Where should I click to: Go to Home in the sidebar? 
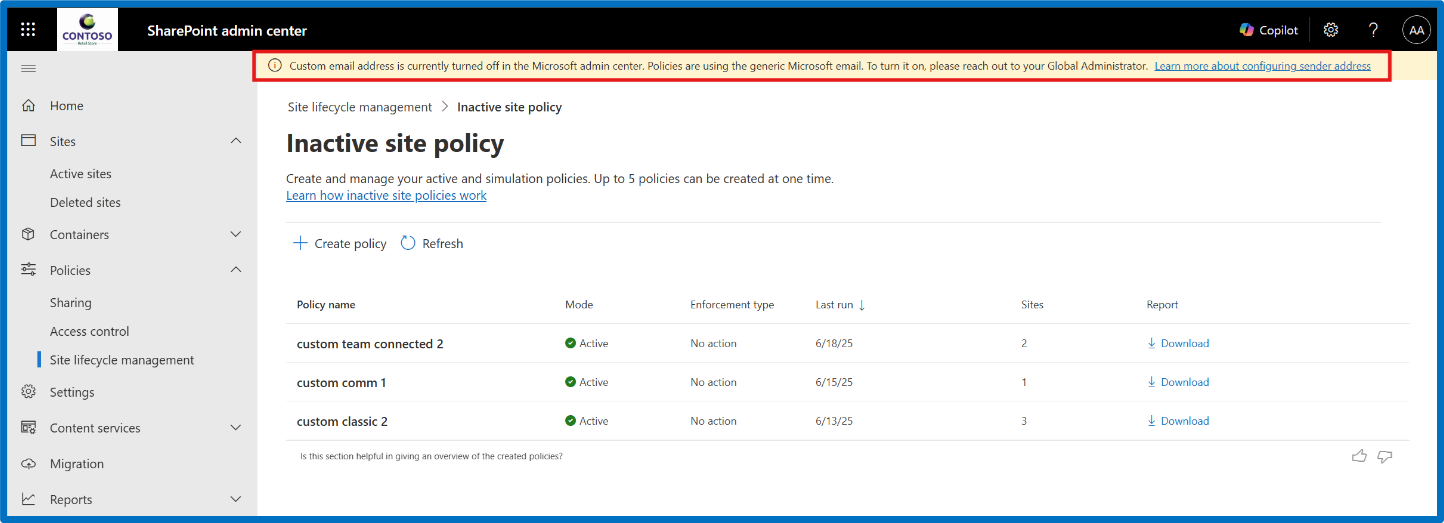(67, 105)
